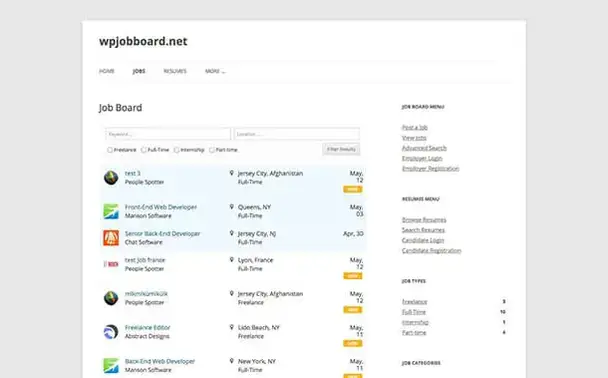The width and height of the screenshot is (608, 378).
Task: Click the Abstract Designs company name
Action: tap(147, 336)
